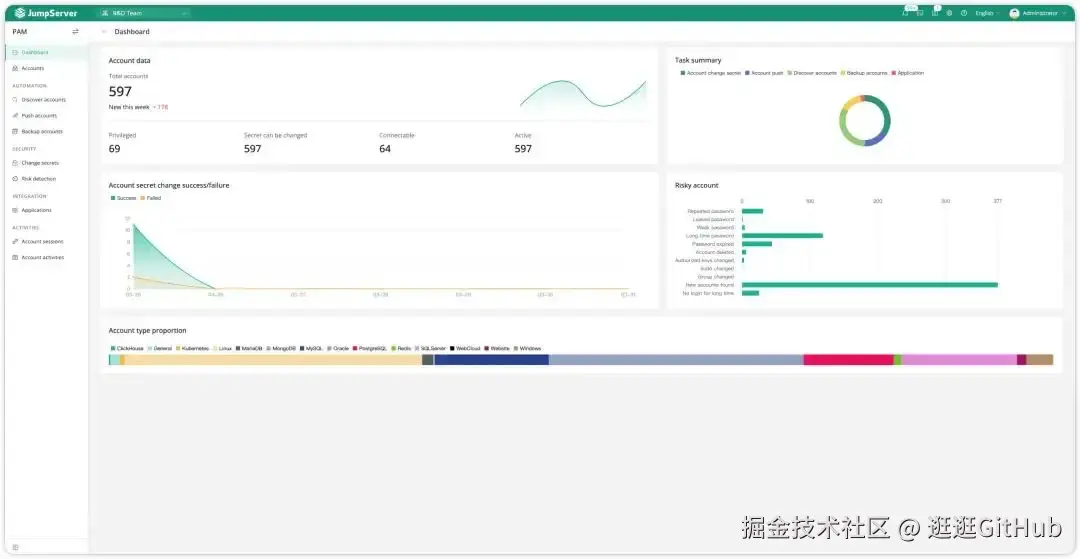Click the Account activities icon
This screenshot has width=1080, height=559.
[15, 257]
